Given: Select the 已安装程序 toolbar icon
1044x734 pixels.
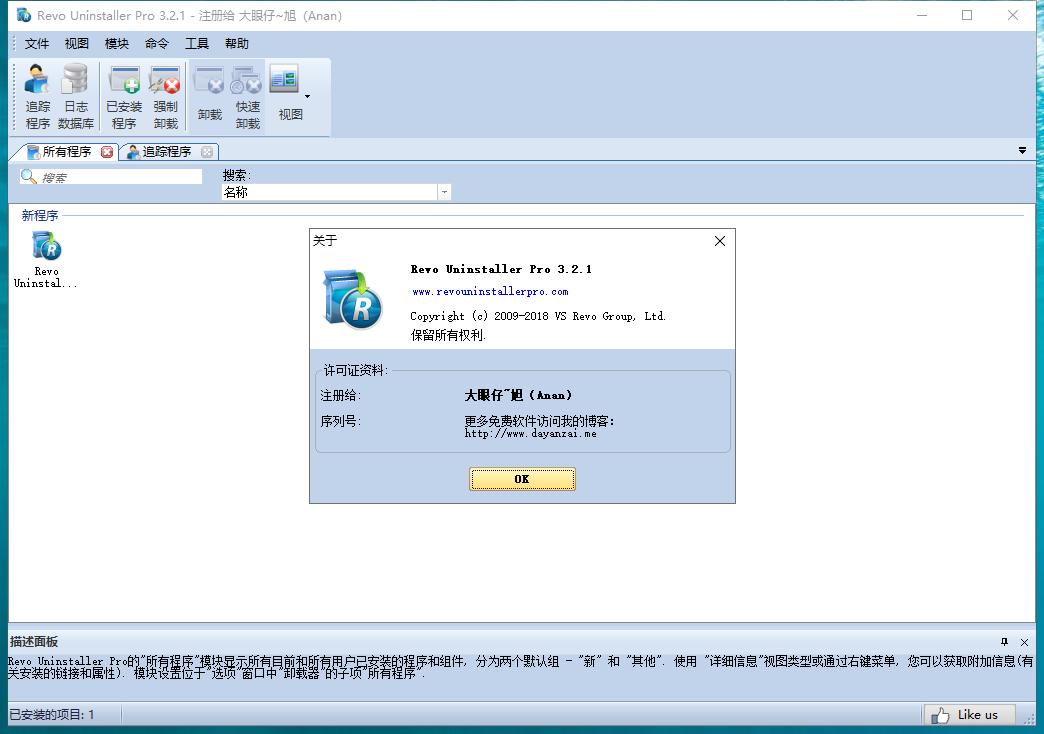Looking at the screenshot, I should [x=124, y=97].
